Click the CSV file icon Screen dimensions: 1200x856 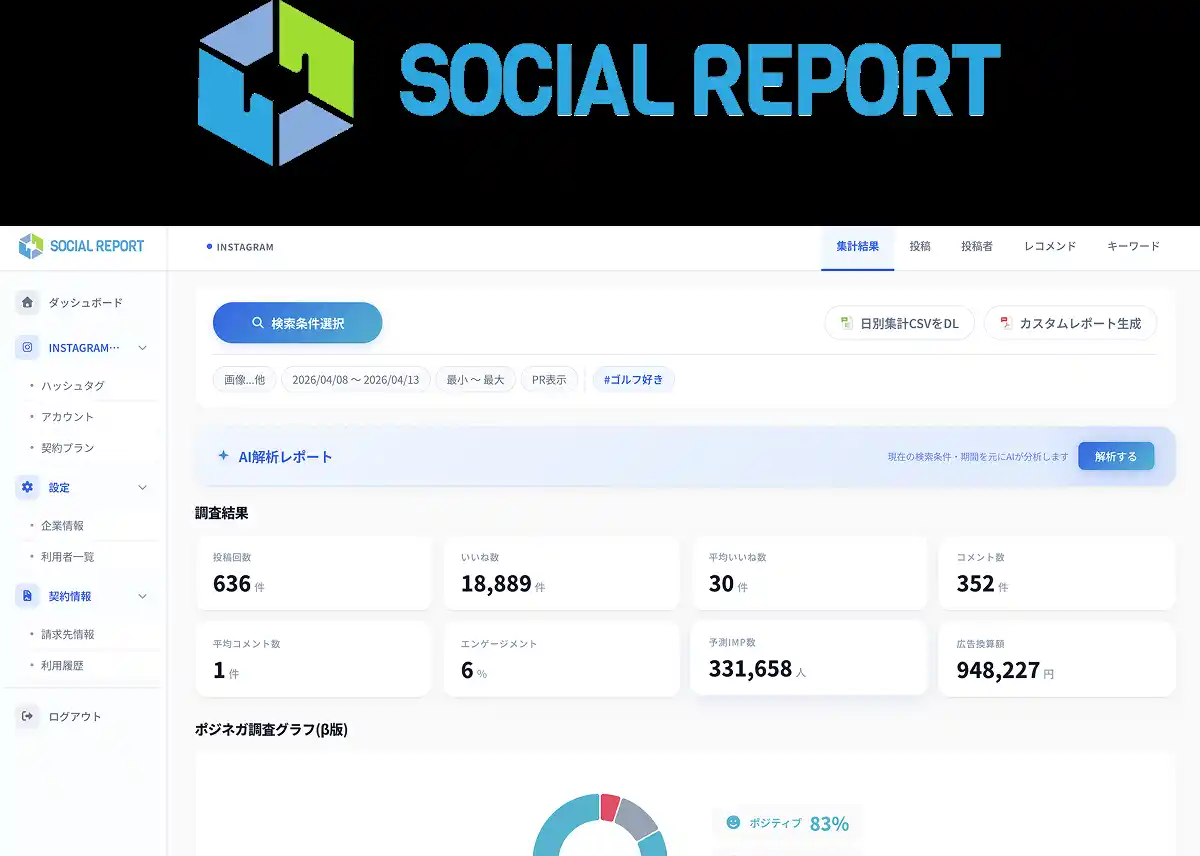coord(846,323)
